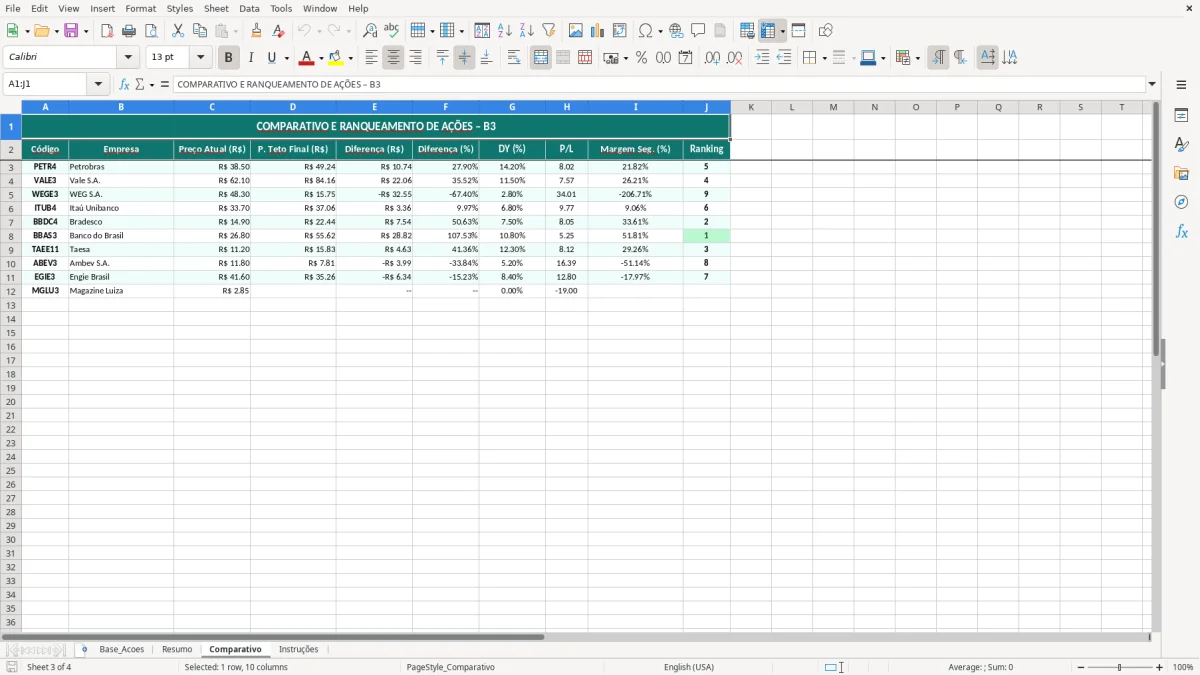Expand the background color dropdown arrow
The height and width of the screenshot is (675, 1200).
pyautogui.click(x=351, y=58)
